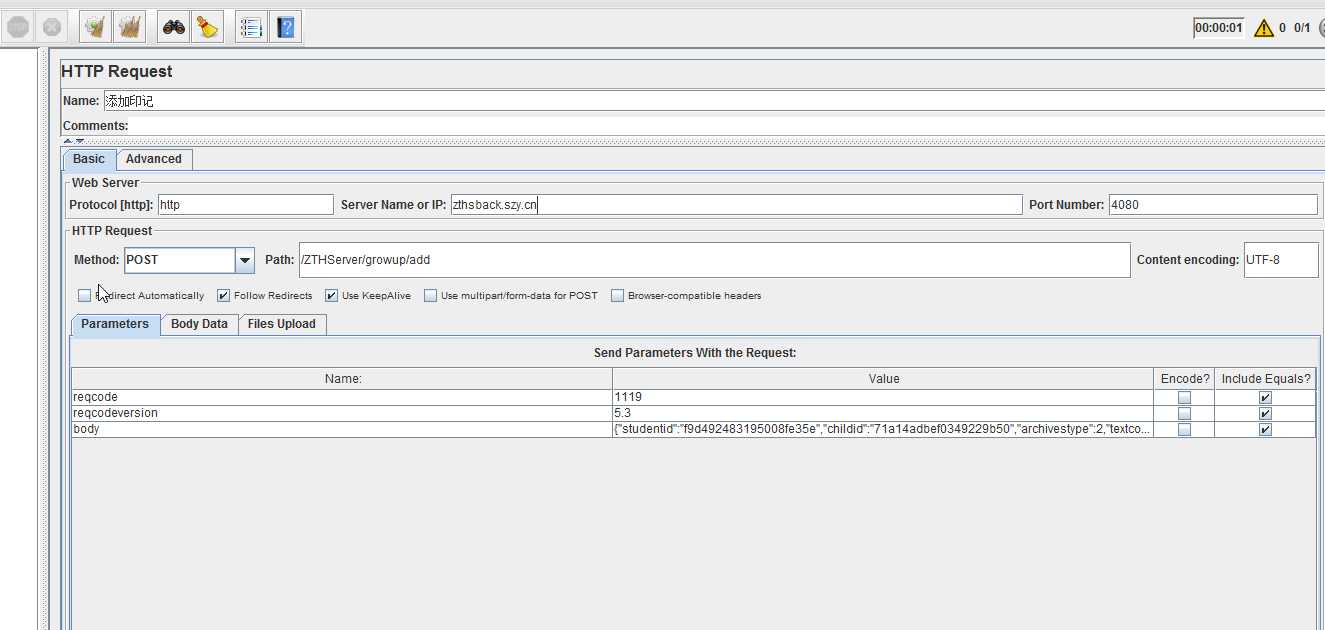Screen dimensions: 1325x630
Task: Click the Clear broom icon
Action: click(x=95, y=27)
